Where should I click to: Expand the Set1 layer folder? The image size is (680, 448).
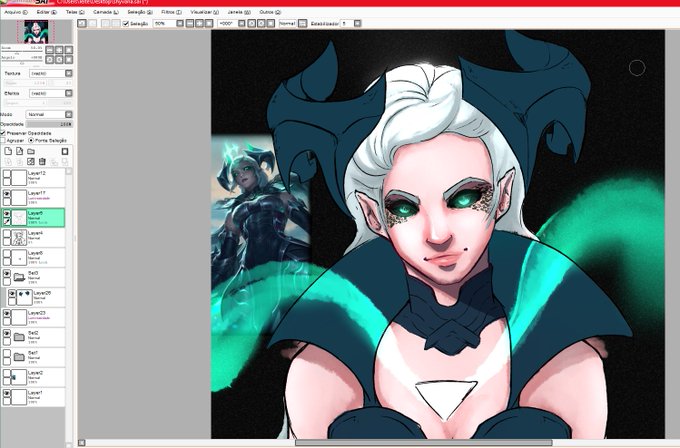click(x=19, y=357)
